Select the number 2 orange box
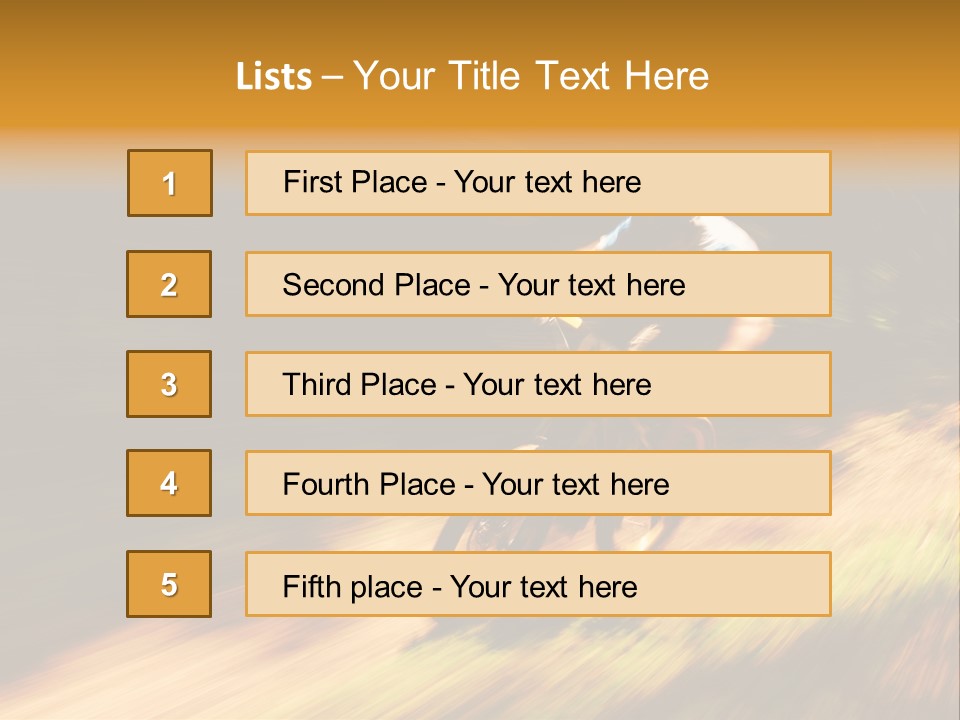960x720 pixels. [169, 284]
